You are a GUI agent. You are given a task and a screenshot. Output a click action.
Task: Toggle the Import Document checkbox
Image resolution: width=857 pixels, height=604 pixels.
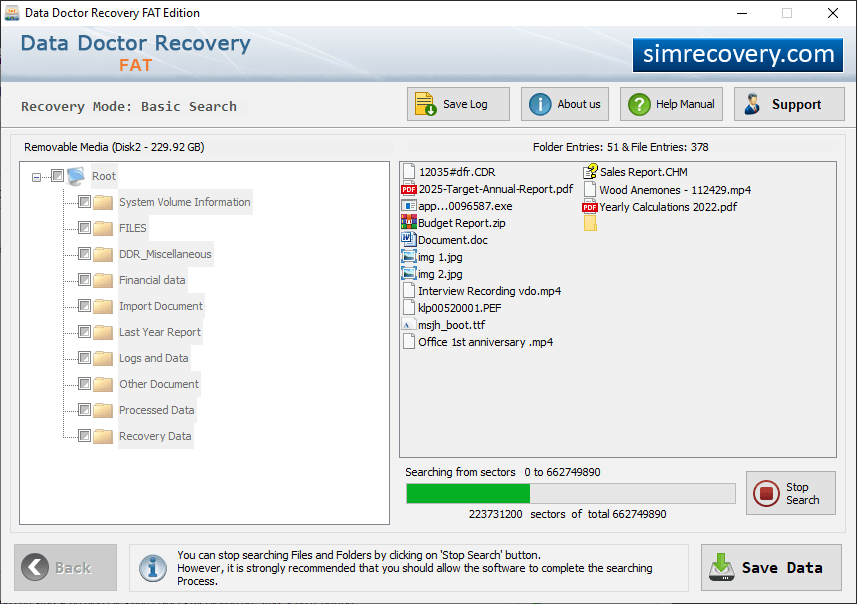84,306
